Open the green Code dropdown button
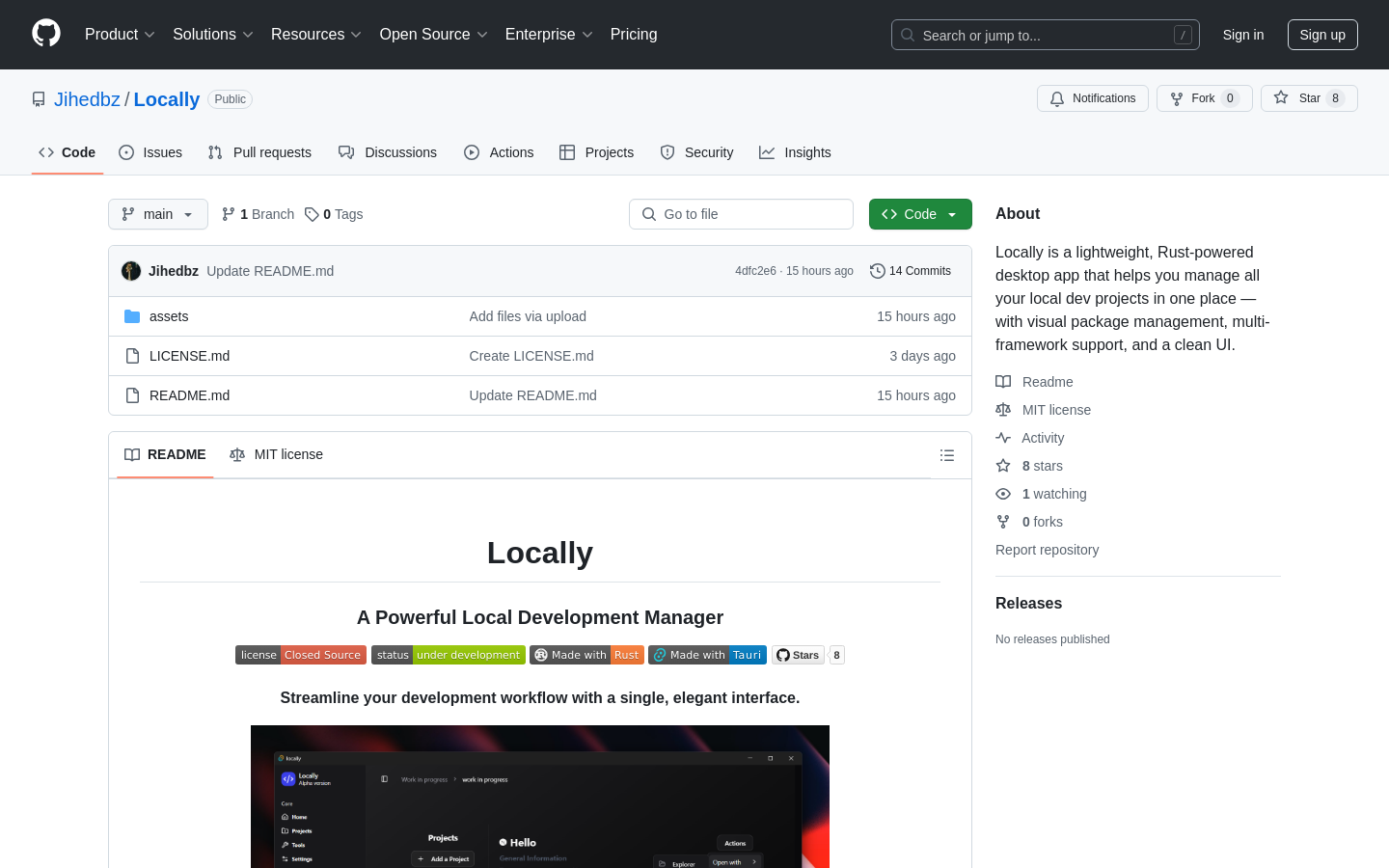This screenshot has width=1389, height=868. click(x=920, y=214)
